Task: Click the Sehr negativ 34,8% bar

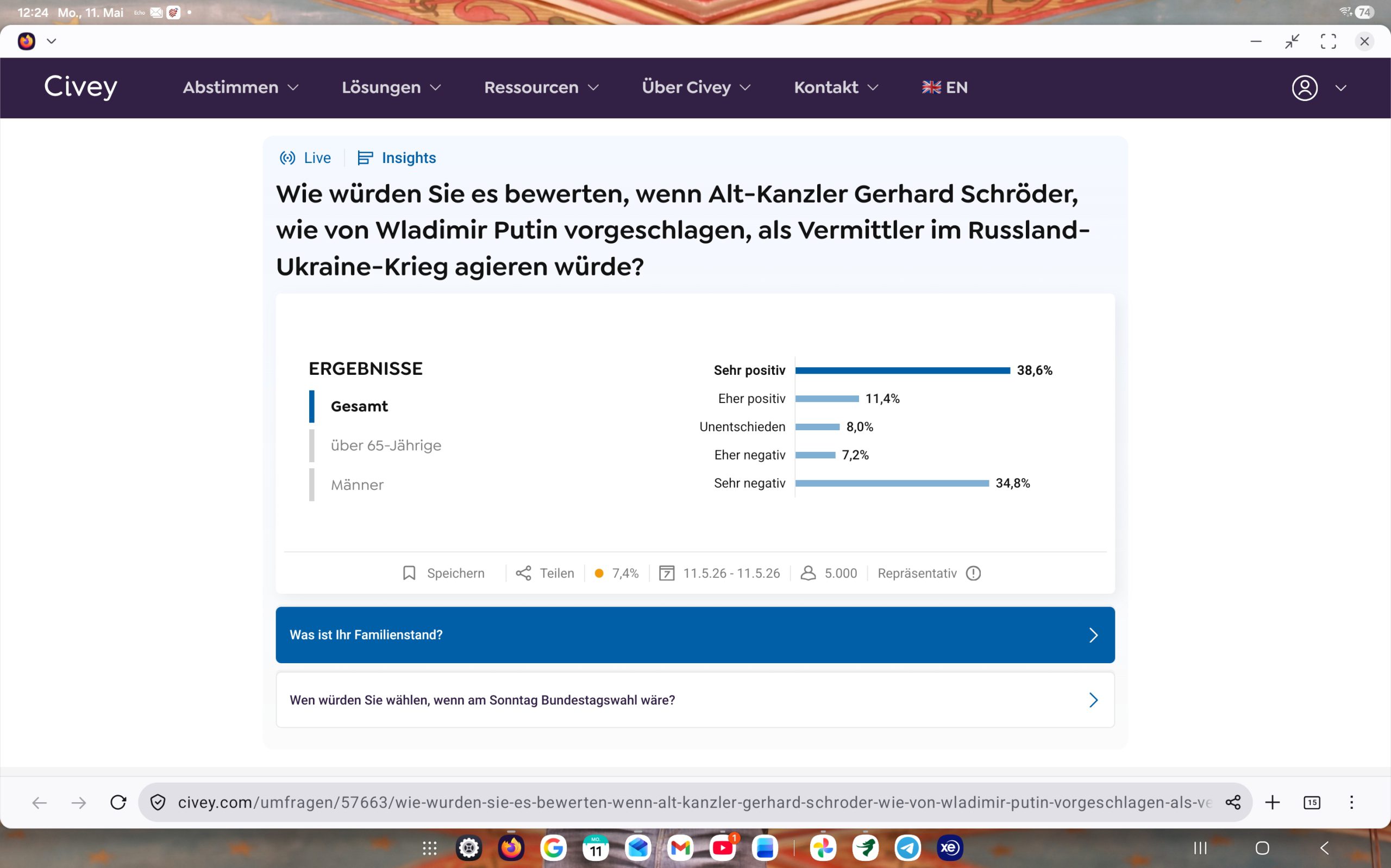Action: 892,483
